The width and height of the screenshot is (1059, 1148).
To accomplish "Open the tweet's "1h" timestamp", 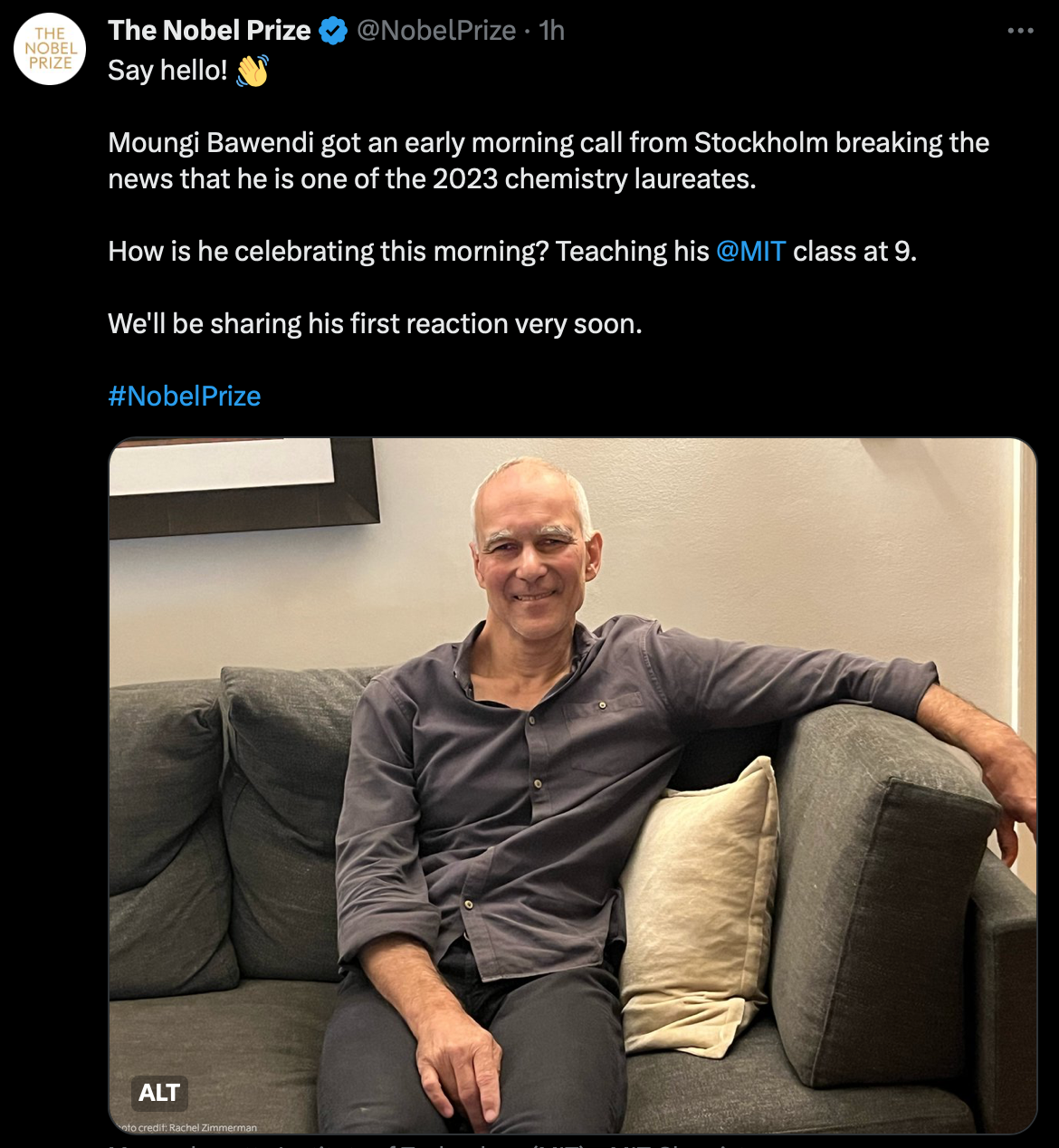I will [x=552, y=31].
